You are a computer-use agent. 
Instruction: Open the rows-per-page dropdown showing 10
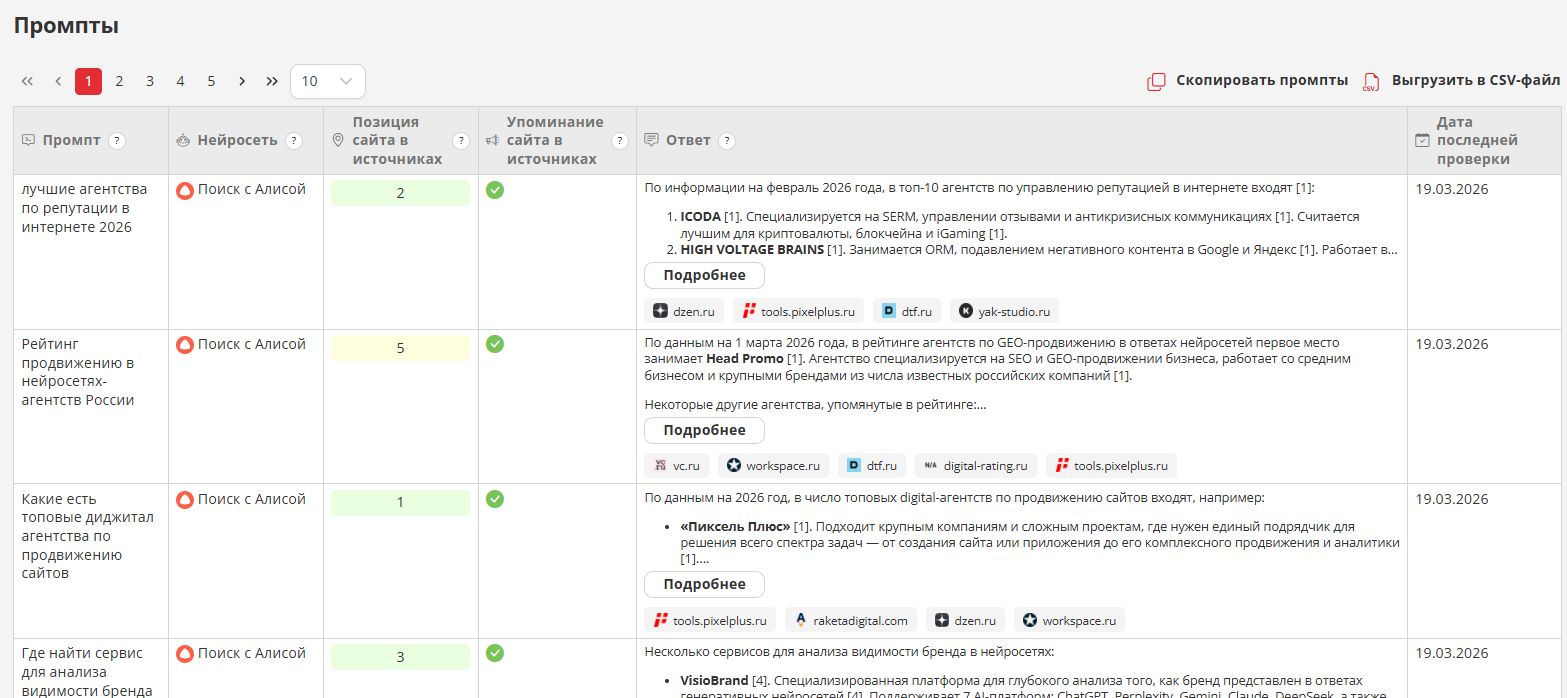(327, 82)
